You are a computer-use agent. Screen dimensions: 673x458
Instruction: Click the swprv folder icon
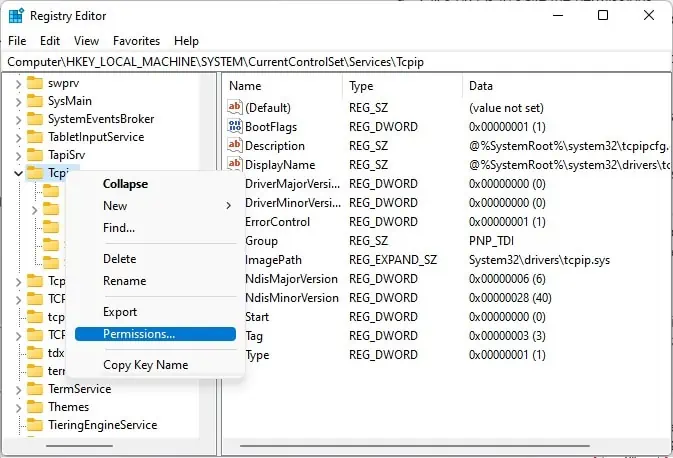(35, 83)
